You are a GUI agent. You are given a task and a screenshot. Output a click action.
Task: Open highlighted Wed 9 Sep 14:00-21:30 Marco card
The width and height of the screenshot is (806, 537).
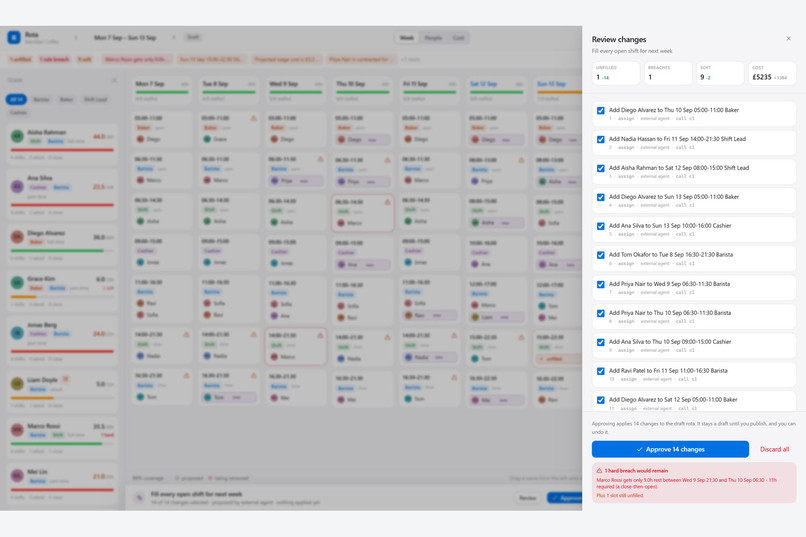[296, 347]
